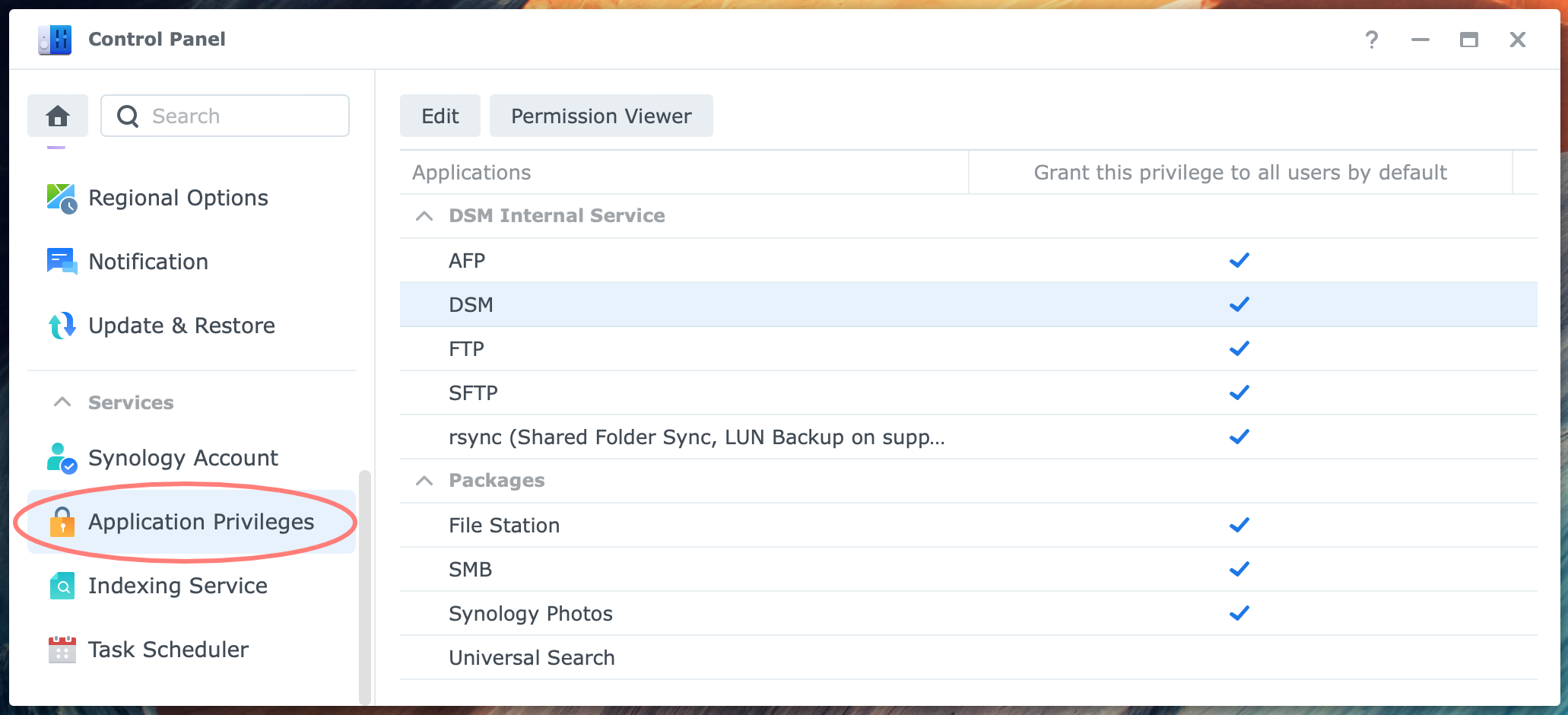Click the Synology Account person icon
Screen dimensions: 1568x715
click(x=62, y=458)
